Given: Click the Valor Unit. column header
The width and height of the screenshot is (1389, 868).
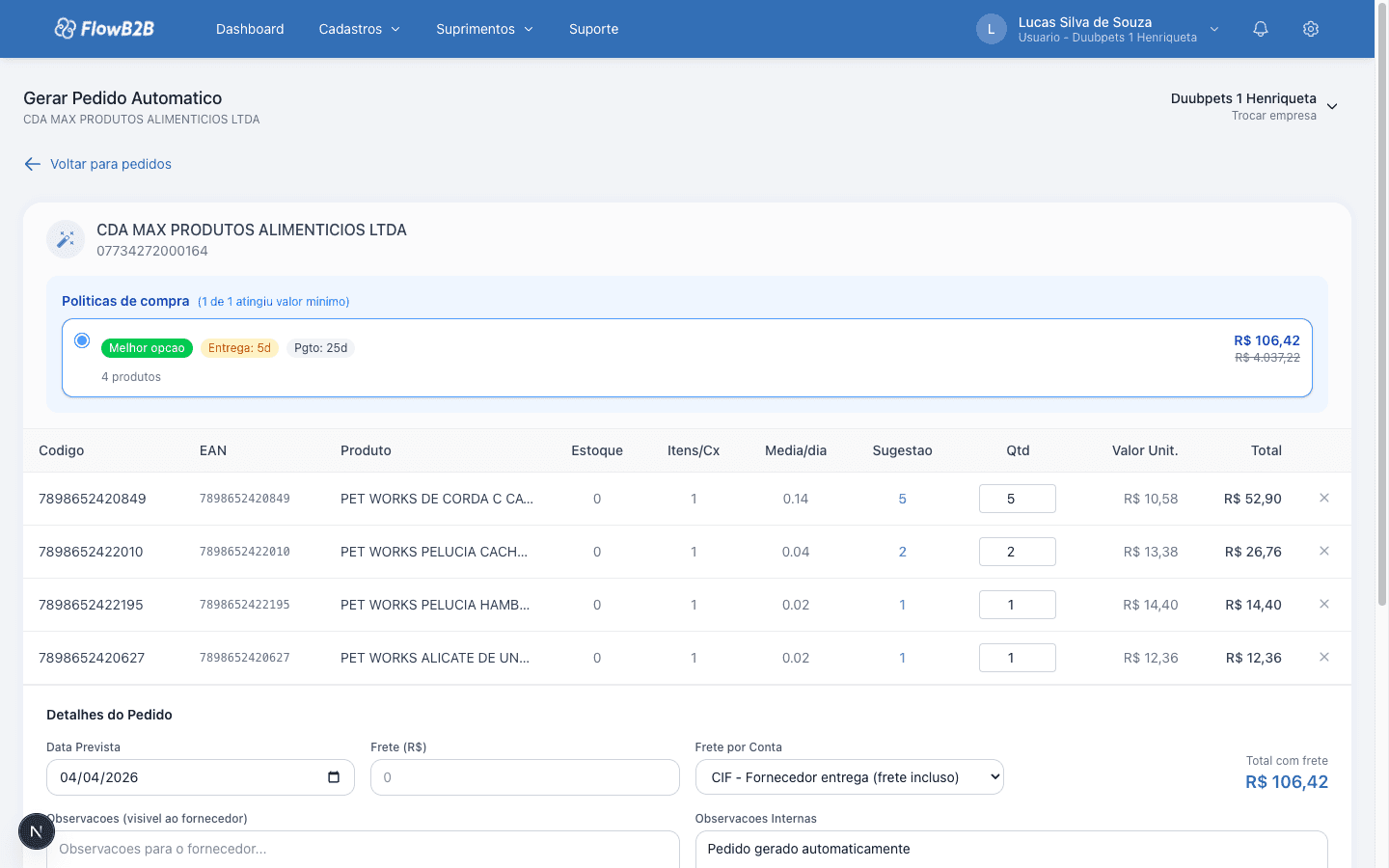Looking at the screenshot, I should point(1145,450).
